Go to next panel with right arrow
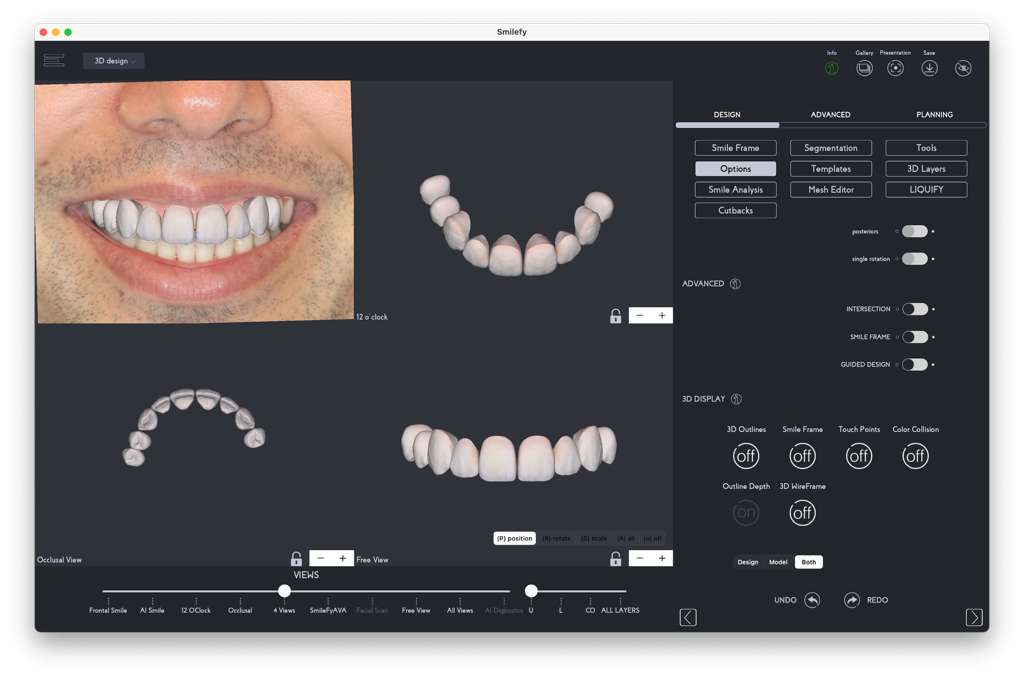The image size is (1024, 678). click(x=974, y=618)
